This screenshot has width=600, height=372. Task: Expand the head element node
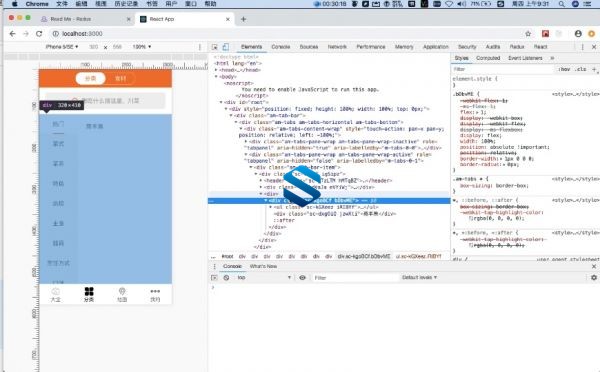pyautogui.click(x=216, y=70)
